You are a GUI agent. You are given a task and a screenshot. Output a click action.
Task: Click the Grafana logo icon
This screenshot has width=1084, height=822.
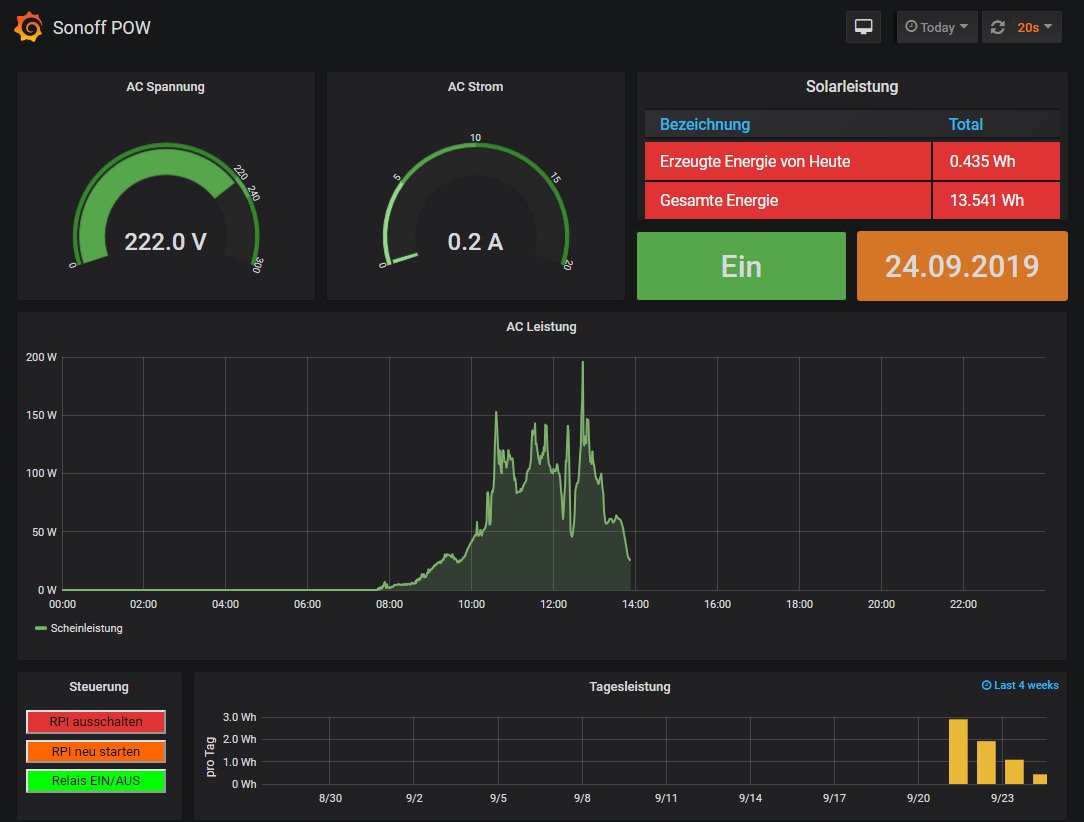pyautogui.click(x=28, y=27)
